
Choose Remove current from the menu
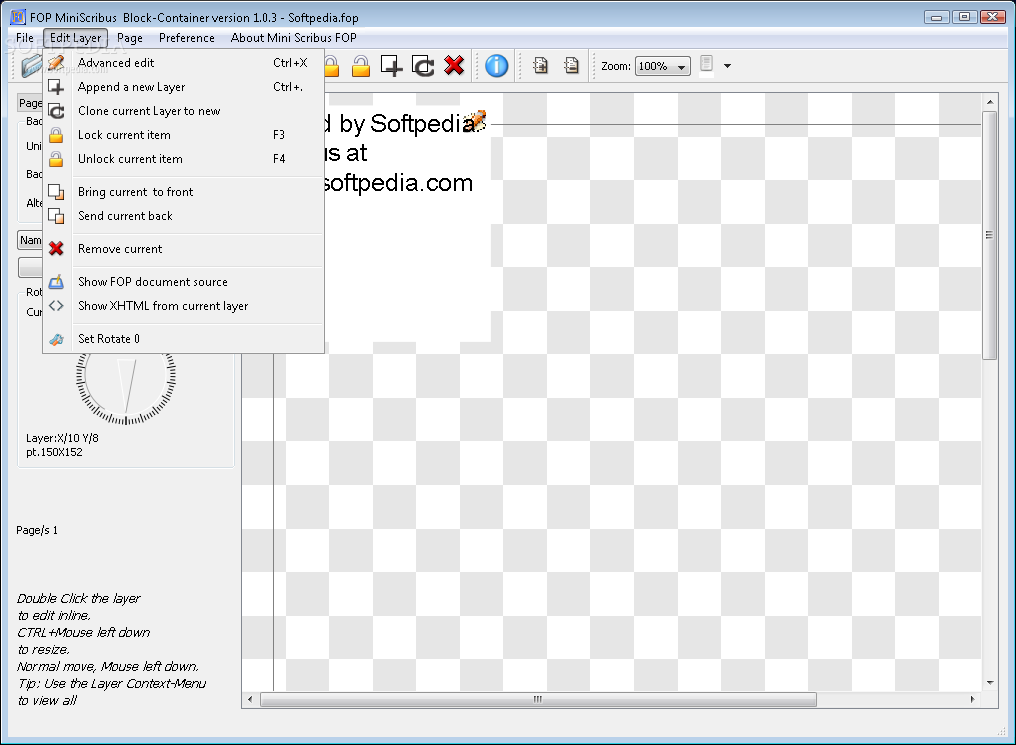183,249
